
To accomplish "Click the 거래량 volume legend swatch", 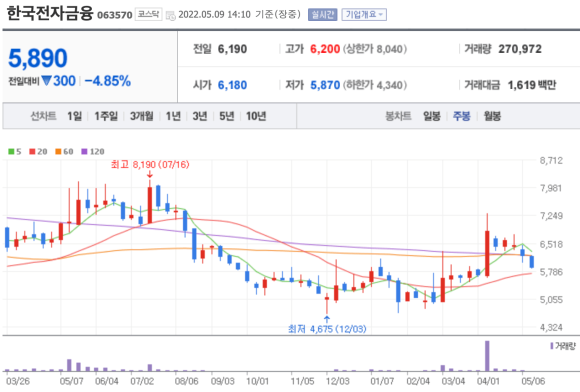I will click(552, 346).
